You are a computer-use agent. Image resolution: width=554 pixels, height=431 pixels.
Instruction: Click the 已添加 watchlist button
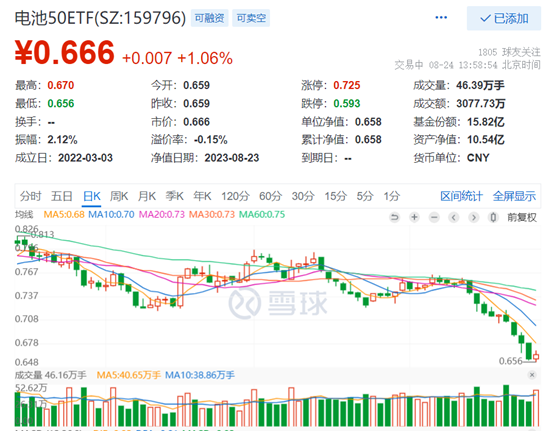[x=504, y=18]
